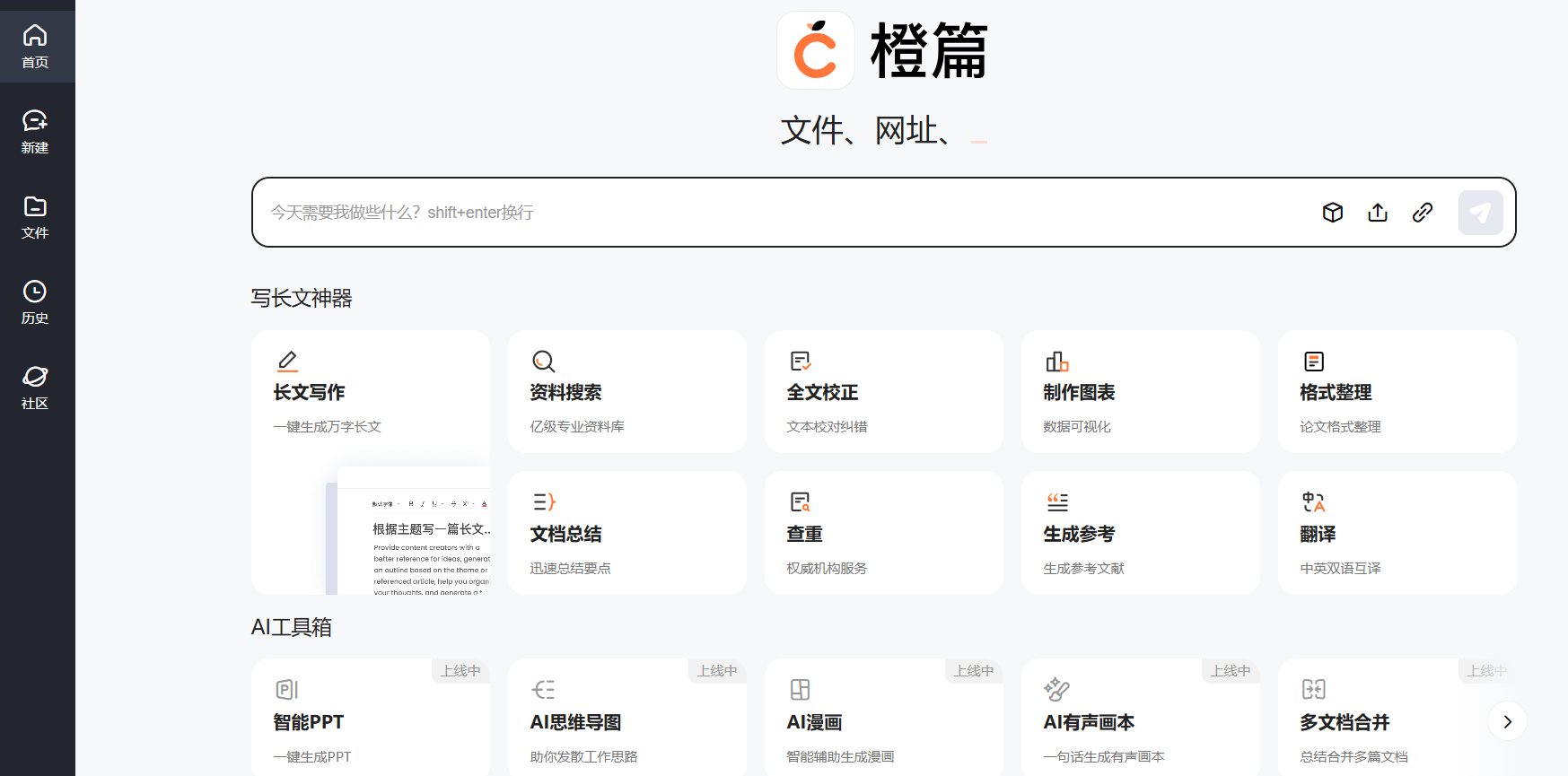Click the comic panel icon on AI漫画
1568x776 pixels.
[801, 690]
